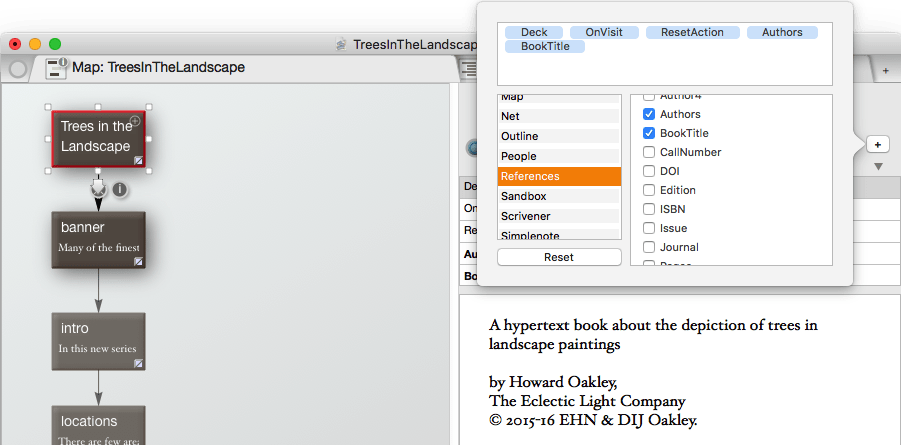
Task: Click the plus button beside the attribute popover
Action: (x=877, y=145)
